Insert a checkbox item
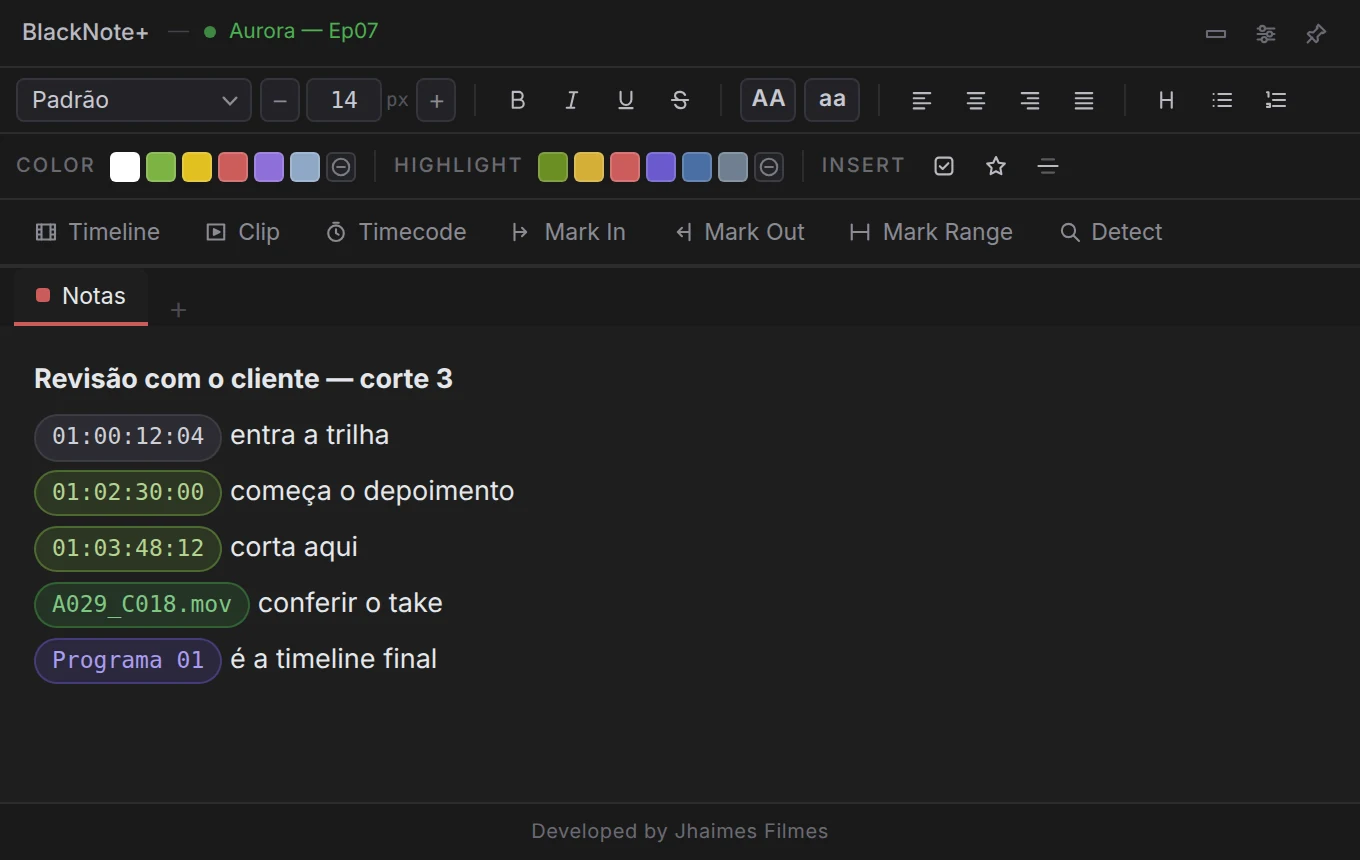This screenshot has width=1360, height=860. tap(944, 166)
